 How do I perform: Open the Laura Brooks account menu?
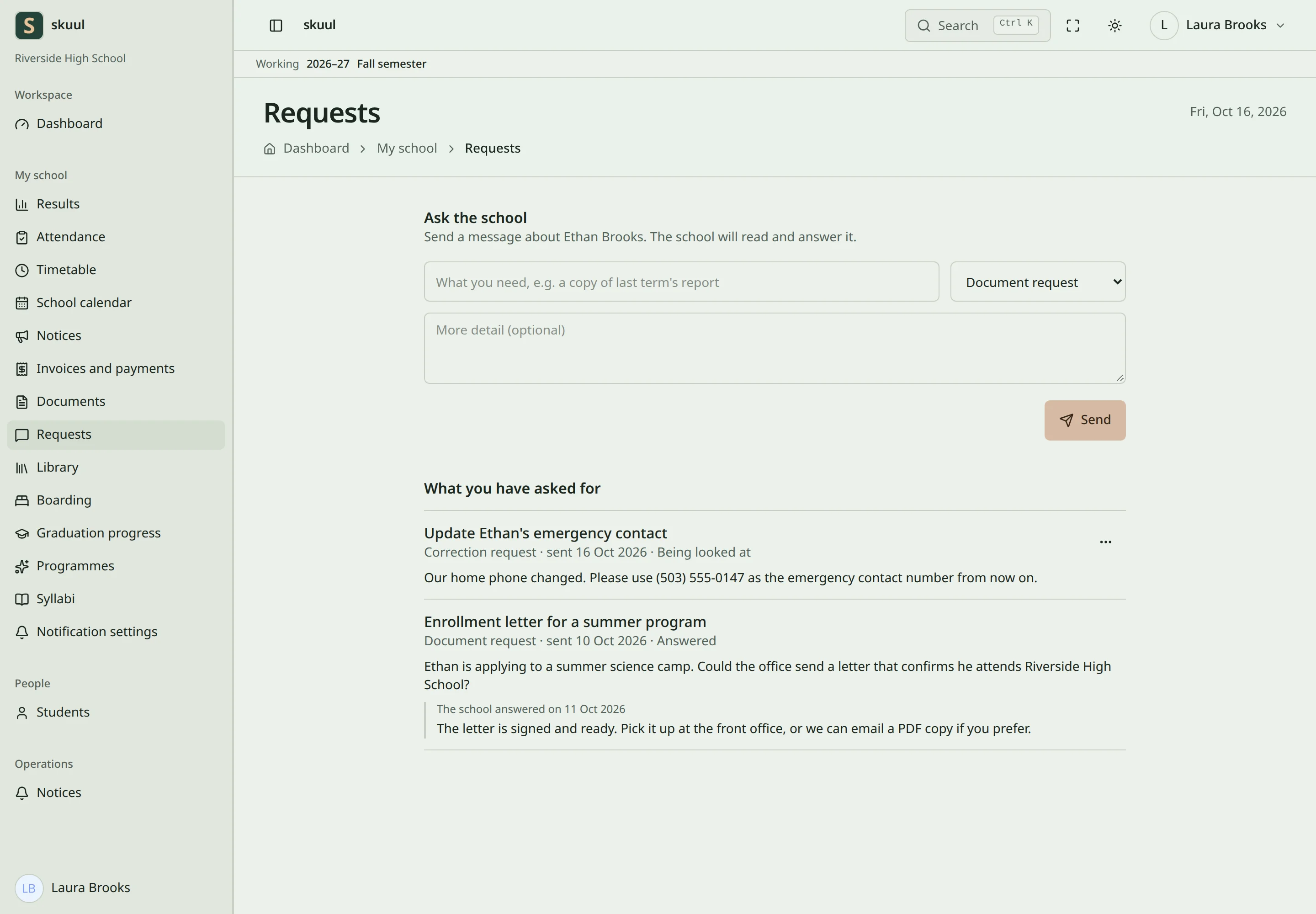tap(1218, 25)
